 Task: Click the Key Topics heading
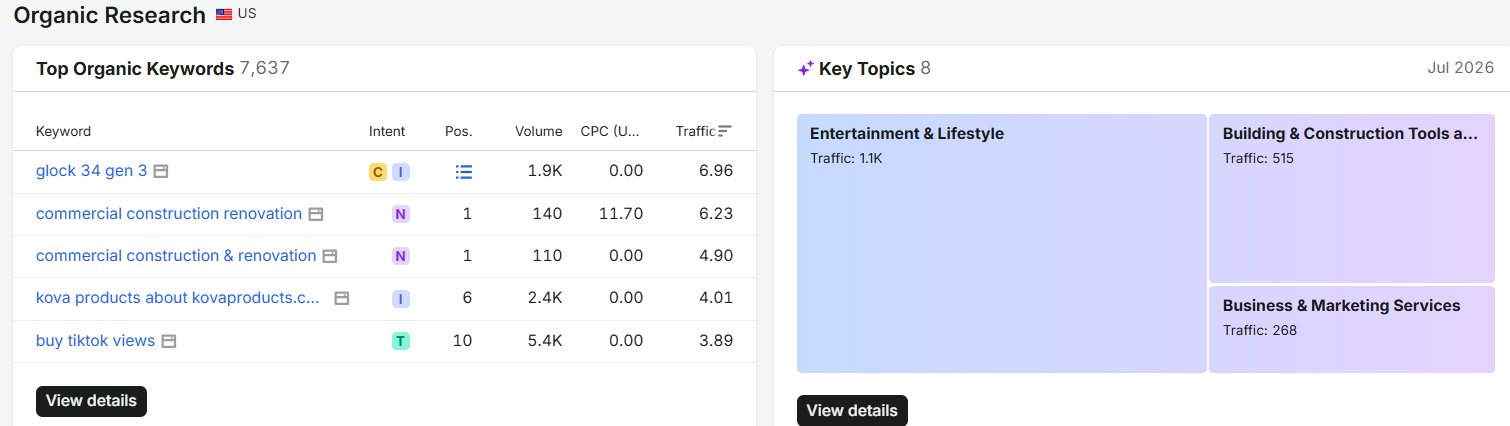867,69
